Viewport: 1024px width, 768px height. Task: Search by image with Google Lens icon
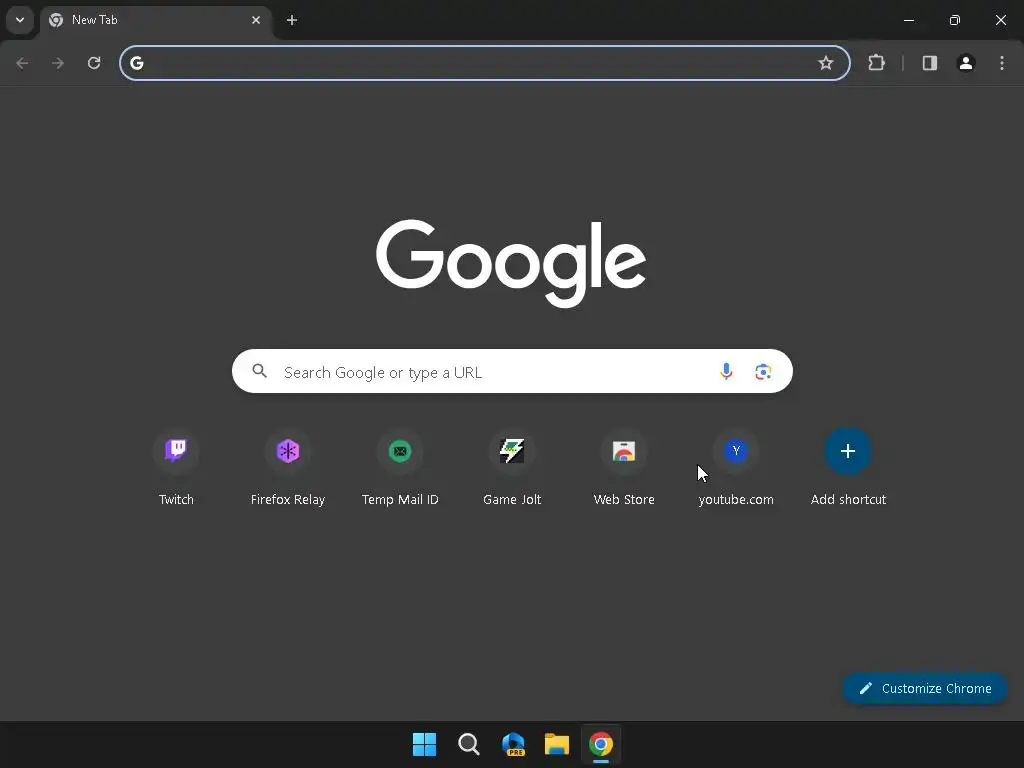[x=763, y=372]
